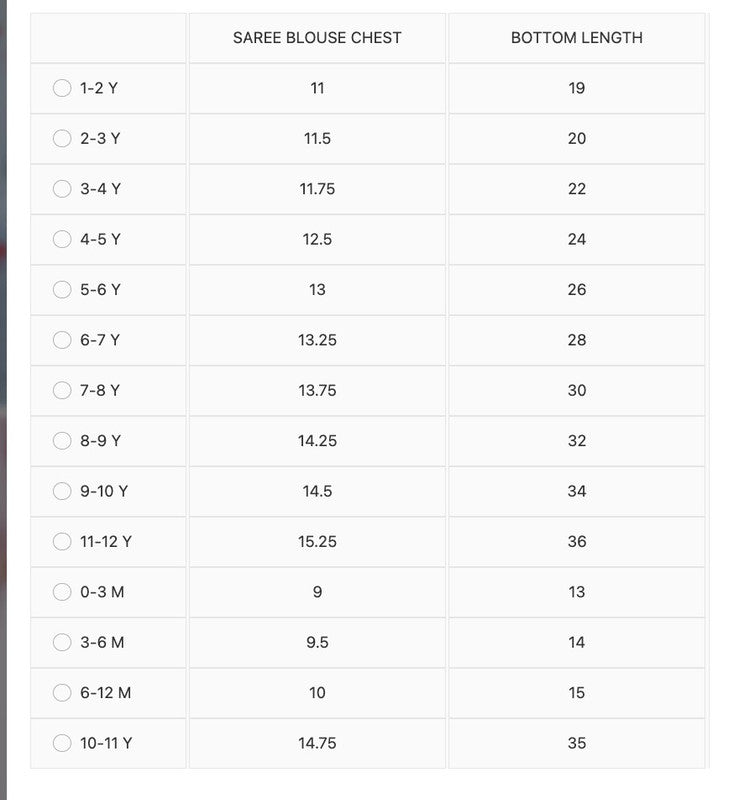
Task: Choose the 6-7 Y radio button
Action: point(62,340)
